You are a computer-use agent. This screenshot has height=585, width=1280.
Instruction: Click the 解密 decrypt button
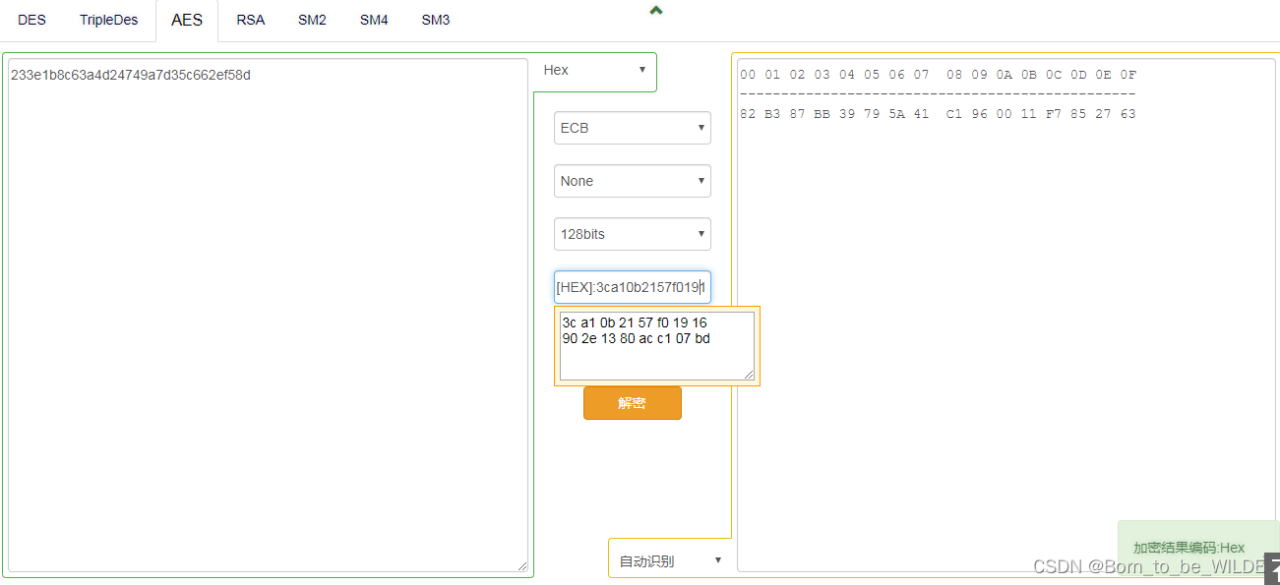632,403
